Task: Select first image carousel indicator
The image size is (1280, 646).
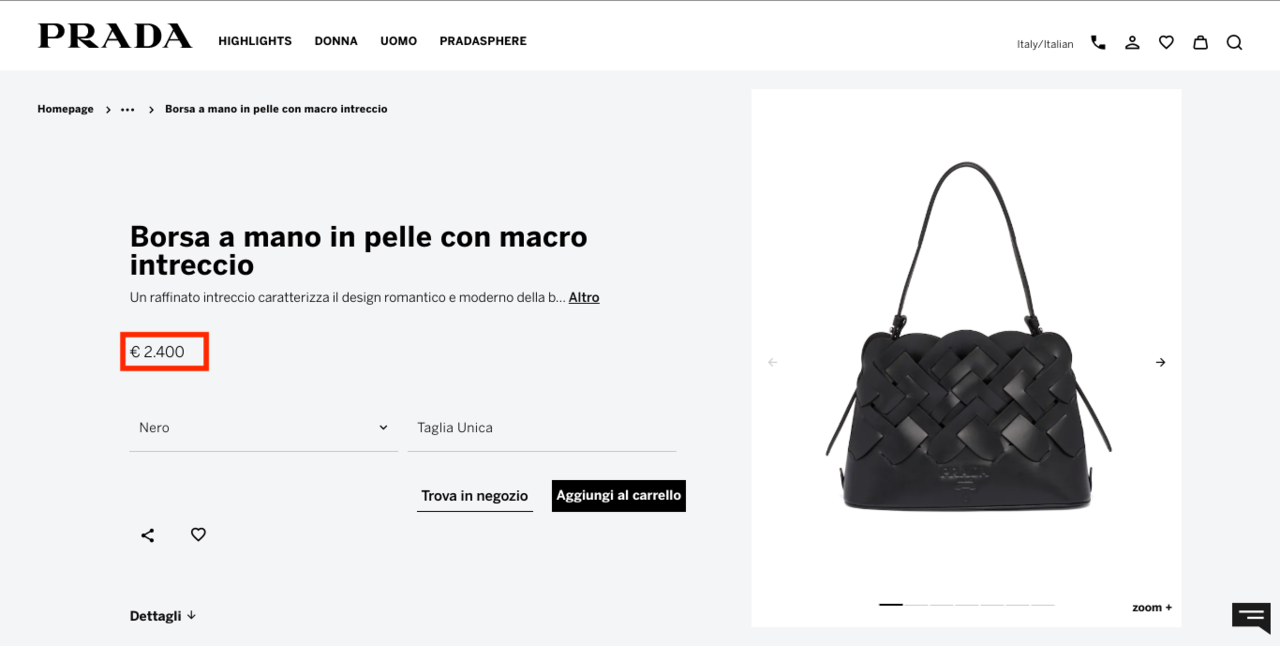Action: [891, 604]
